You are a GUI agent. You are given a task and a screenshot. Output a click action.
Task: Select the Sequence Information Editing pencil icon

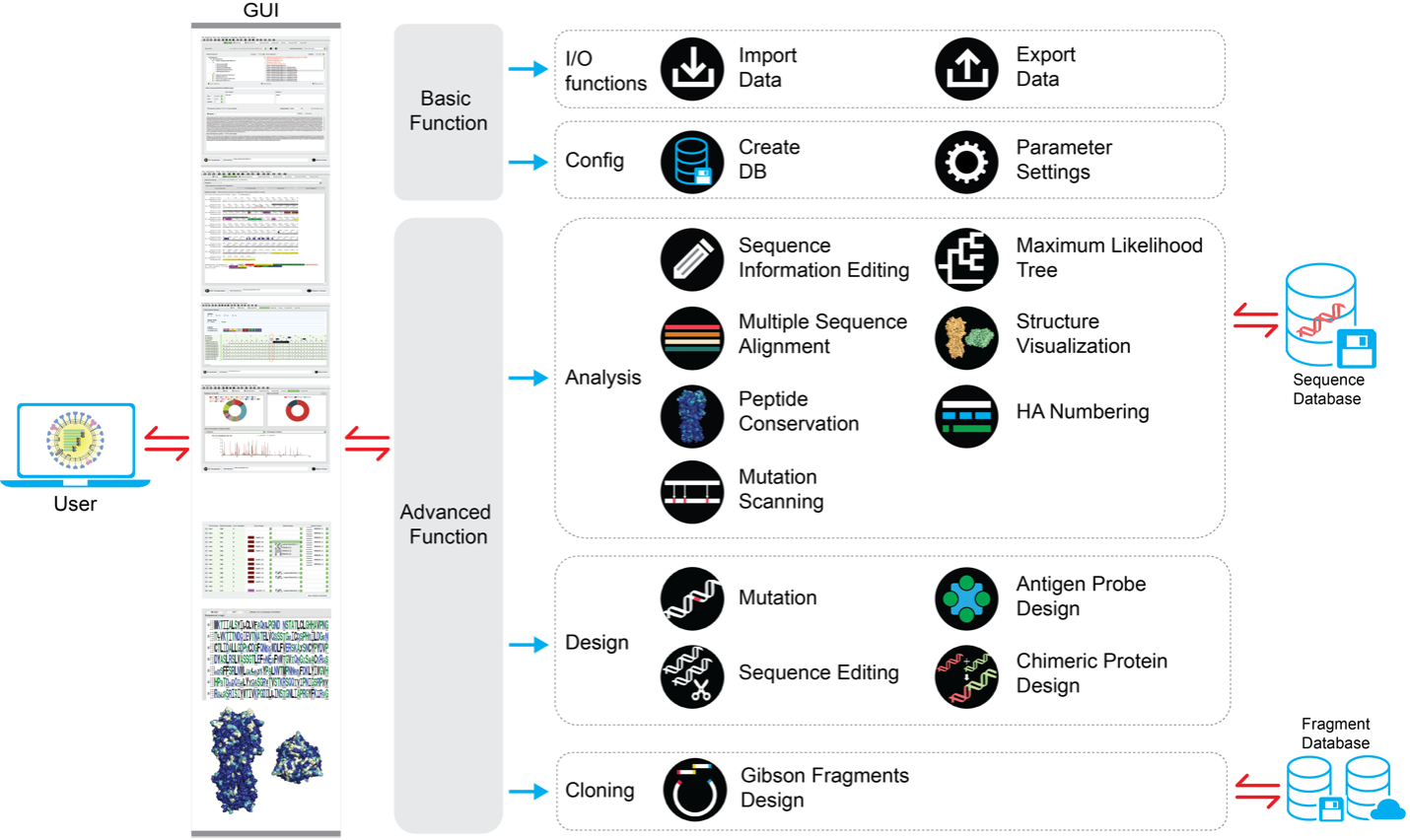[x=692, y=259]
